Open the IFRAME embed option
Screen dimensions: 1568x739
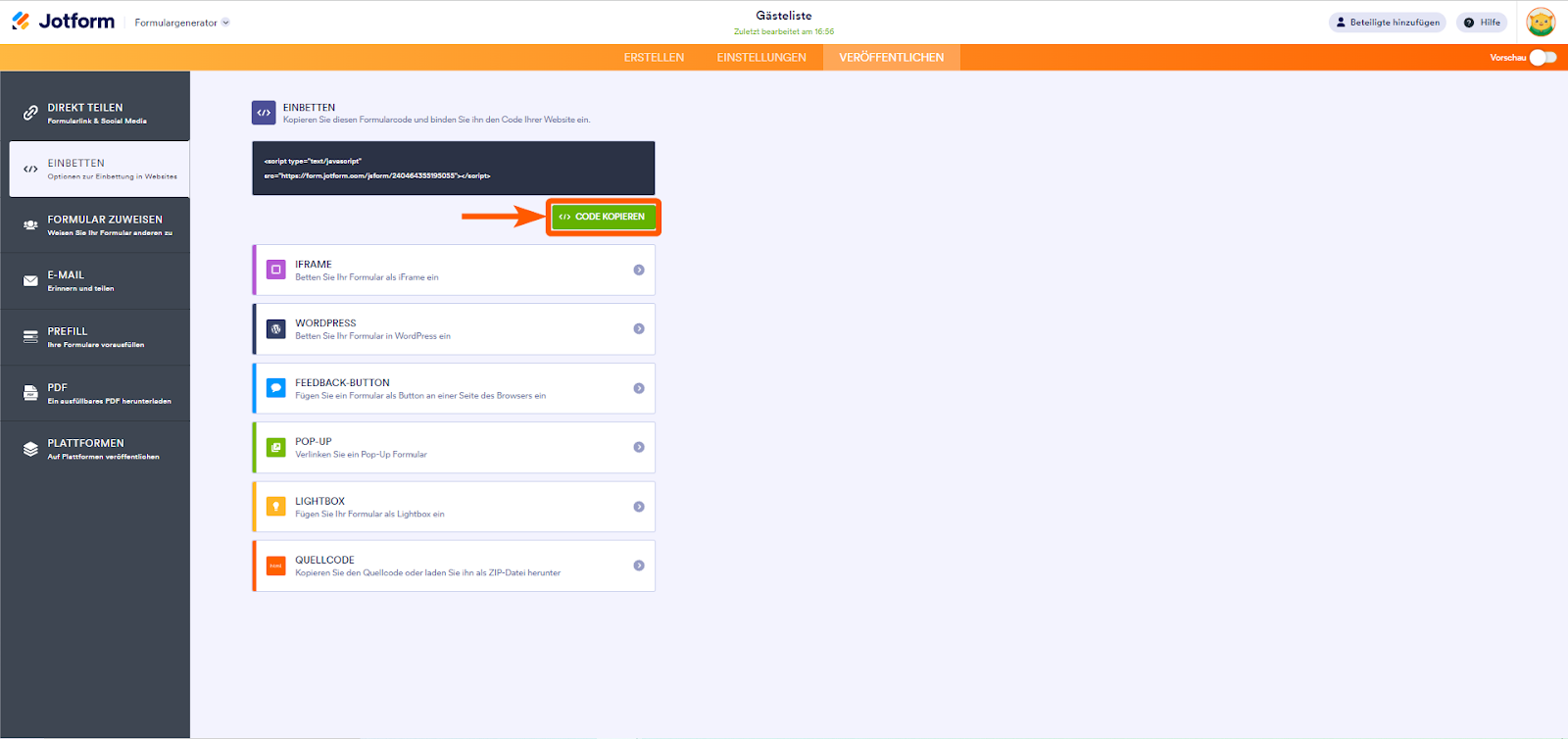pos(454,270)
